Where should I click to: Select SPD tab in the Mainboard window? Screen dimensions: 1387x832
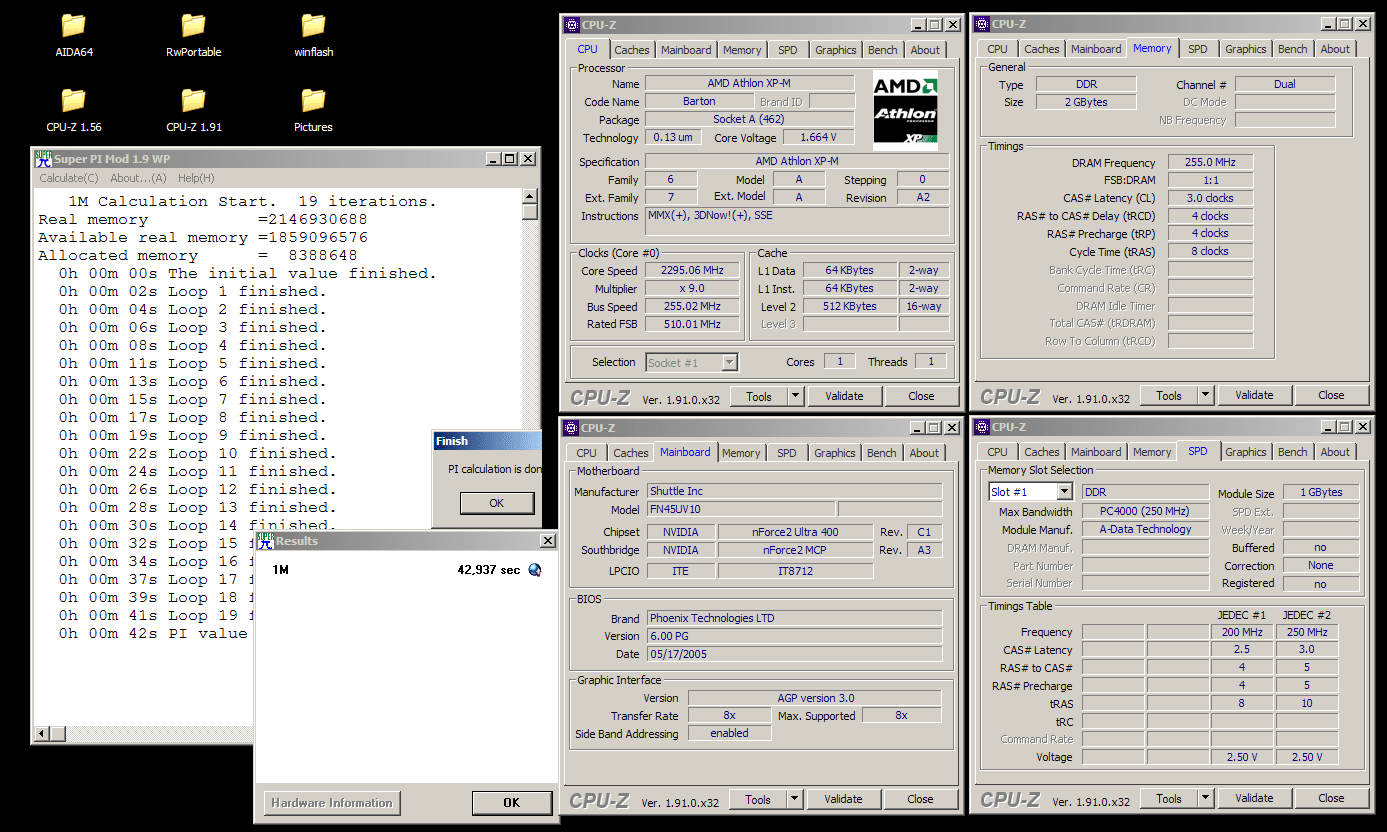click(787, 453)
